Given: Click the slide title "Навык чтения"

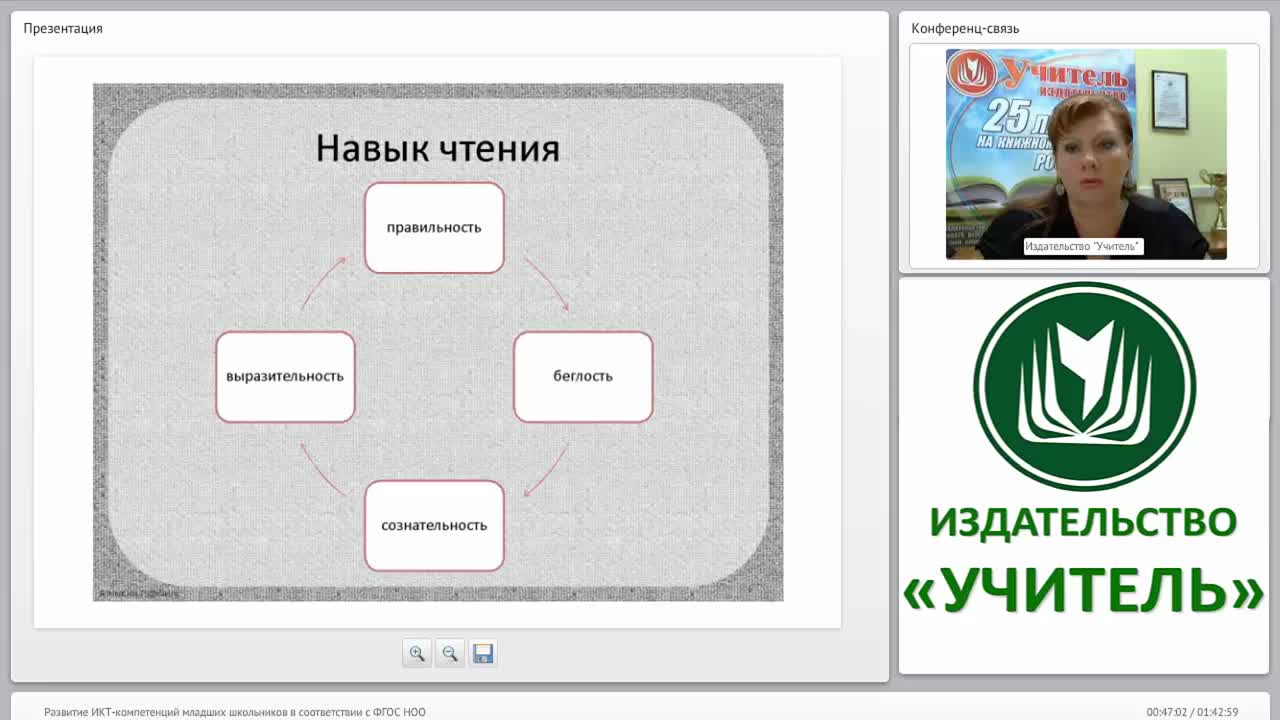Looking at the screenshot, I should (x=438, y=148).
